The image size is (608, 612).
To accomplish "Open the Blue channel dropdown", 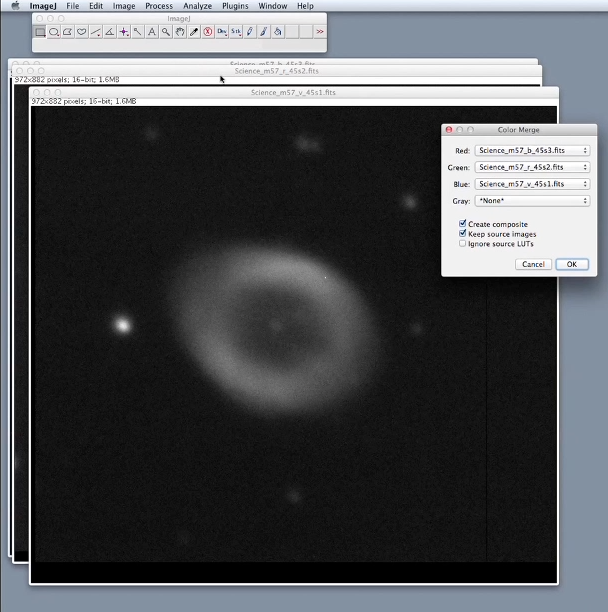I will (x=532, y=184).
